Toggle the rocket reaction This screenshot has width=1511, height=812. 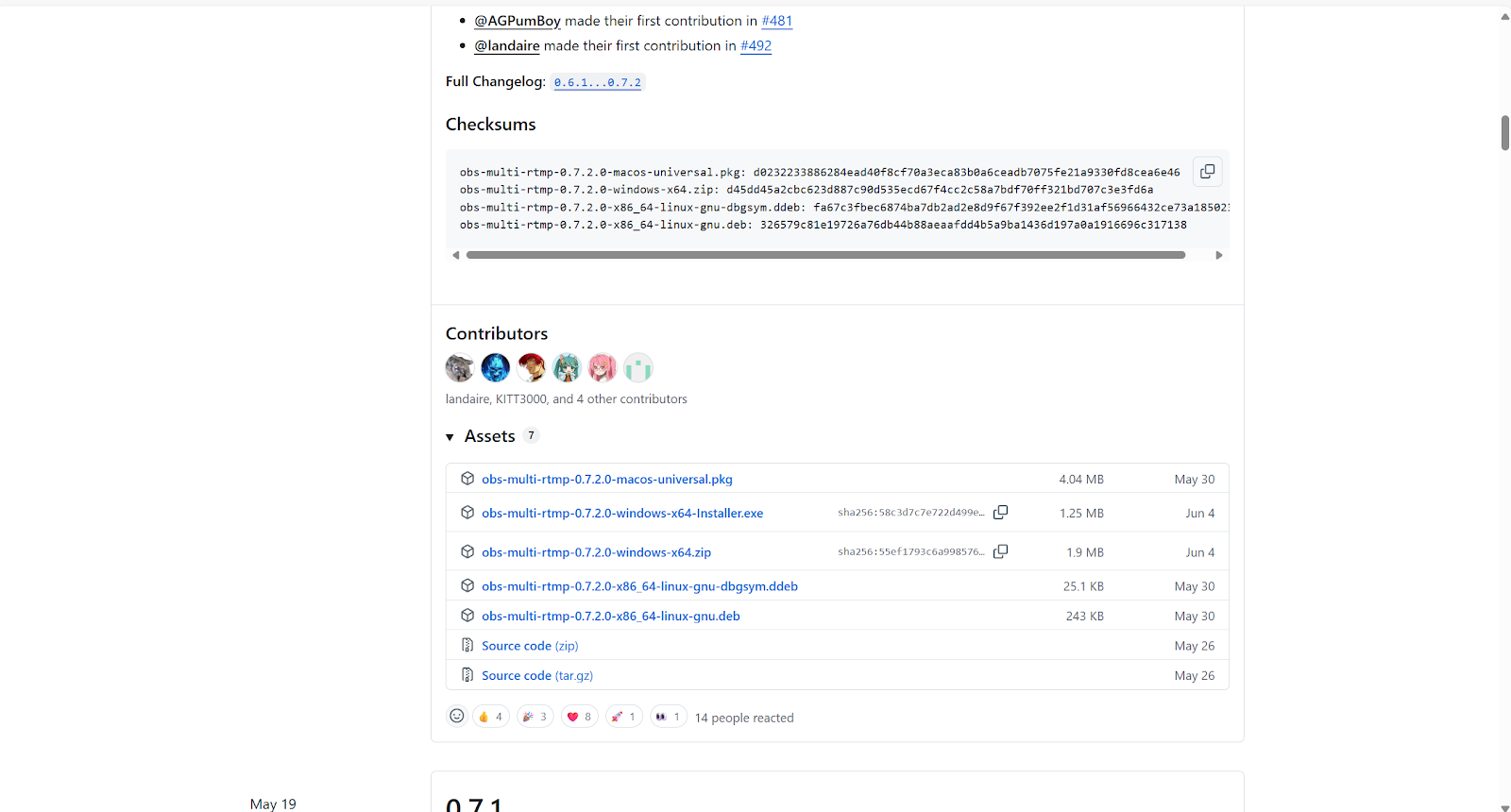[623, 717]
